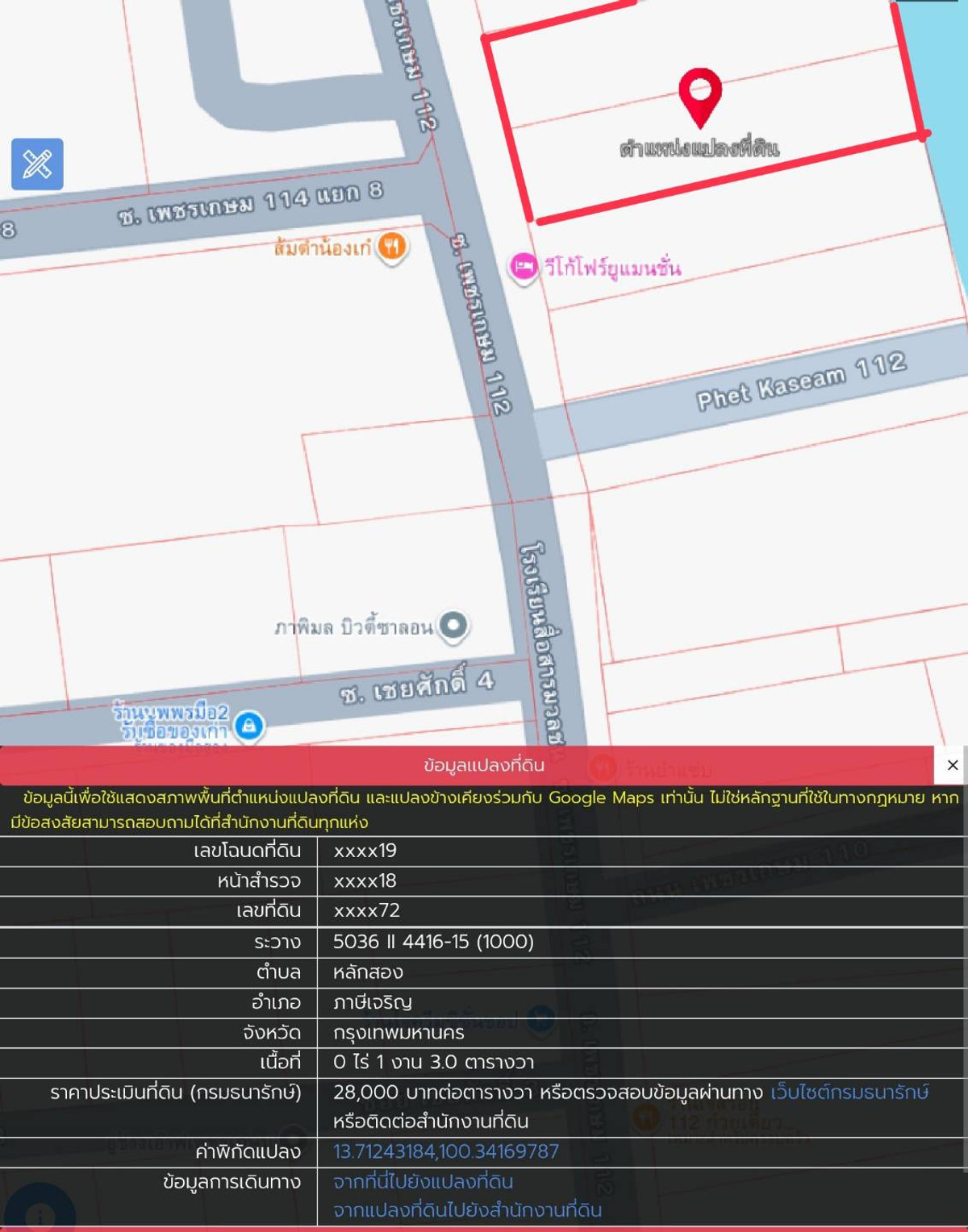Screen dimensions: 968x1232
Task: Select the ร้านนพพรมือ2 shopping bag icon
Action: tap(249, 726)
